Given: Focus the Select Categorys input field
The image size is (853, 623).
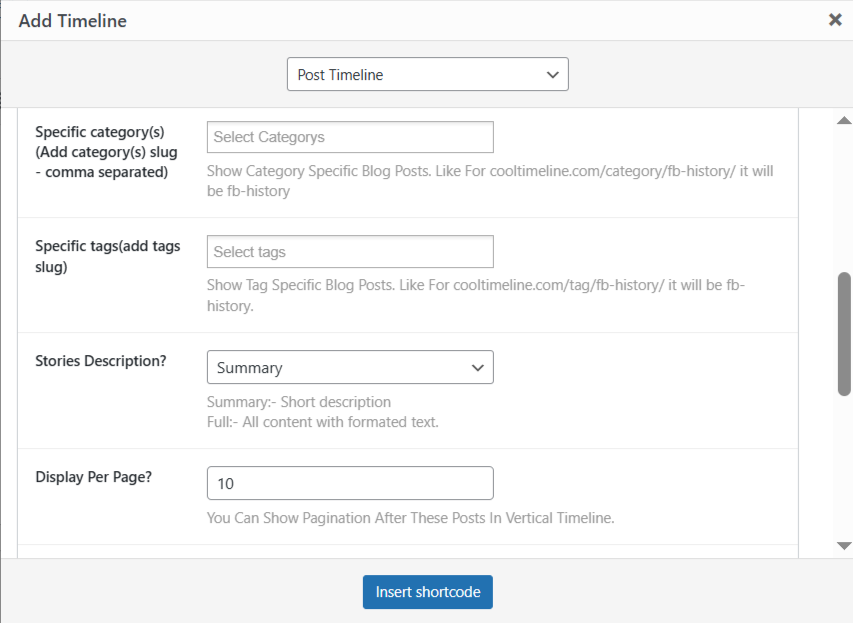Looking at the screenshot, I should 350,137.
